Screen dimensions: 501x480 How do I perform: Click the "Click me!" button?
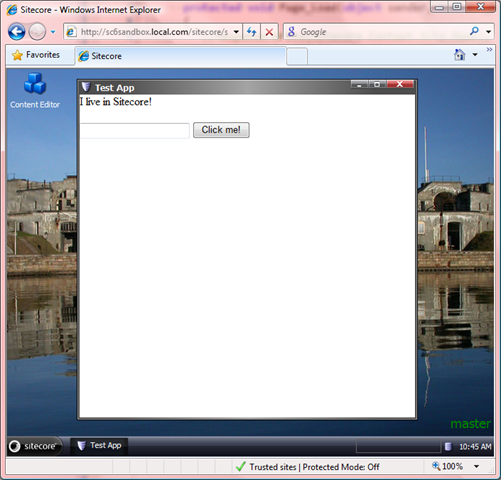click(x=221, y=130)
